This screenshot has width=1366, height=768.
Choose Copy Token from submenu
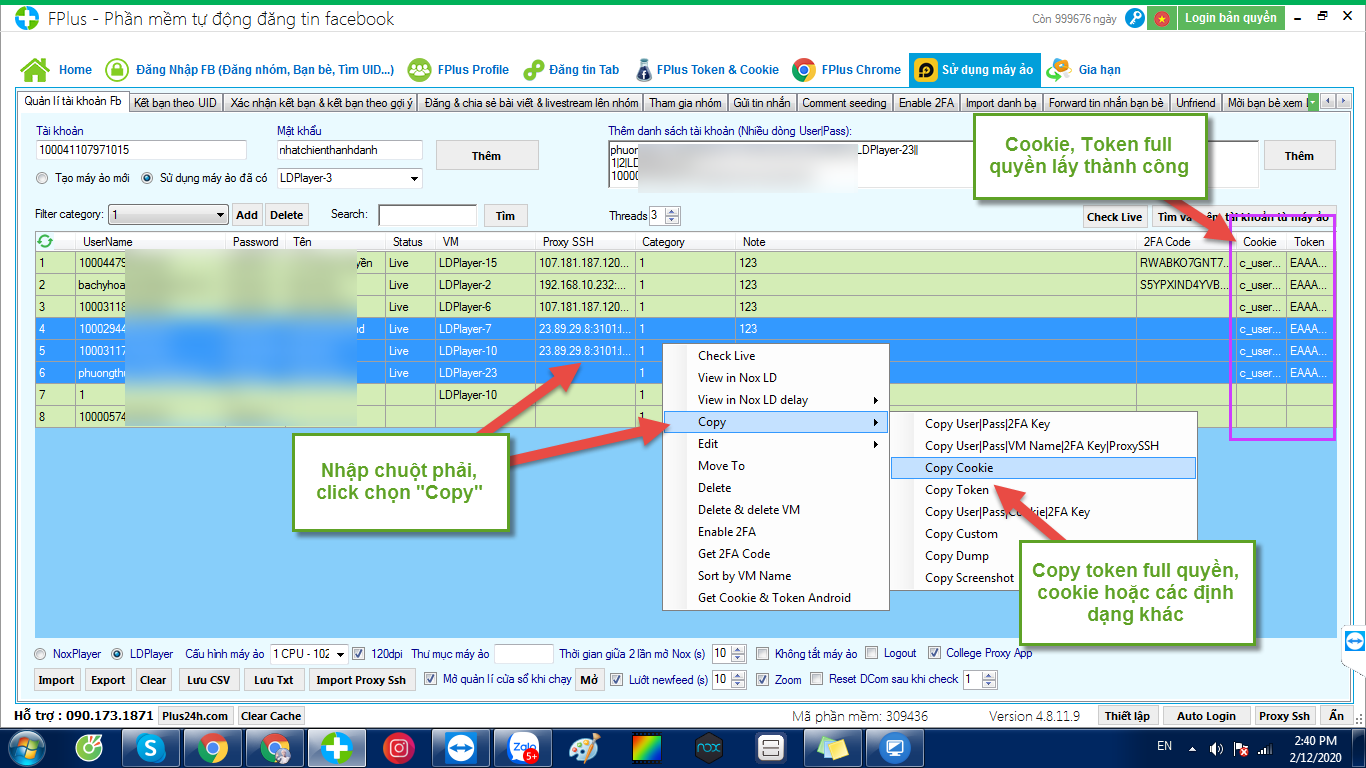coord(1043,490)
